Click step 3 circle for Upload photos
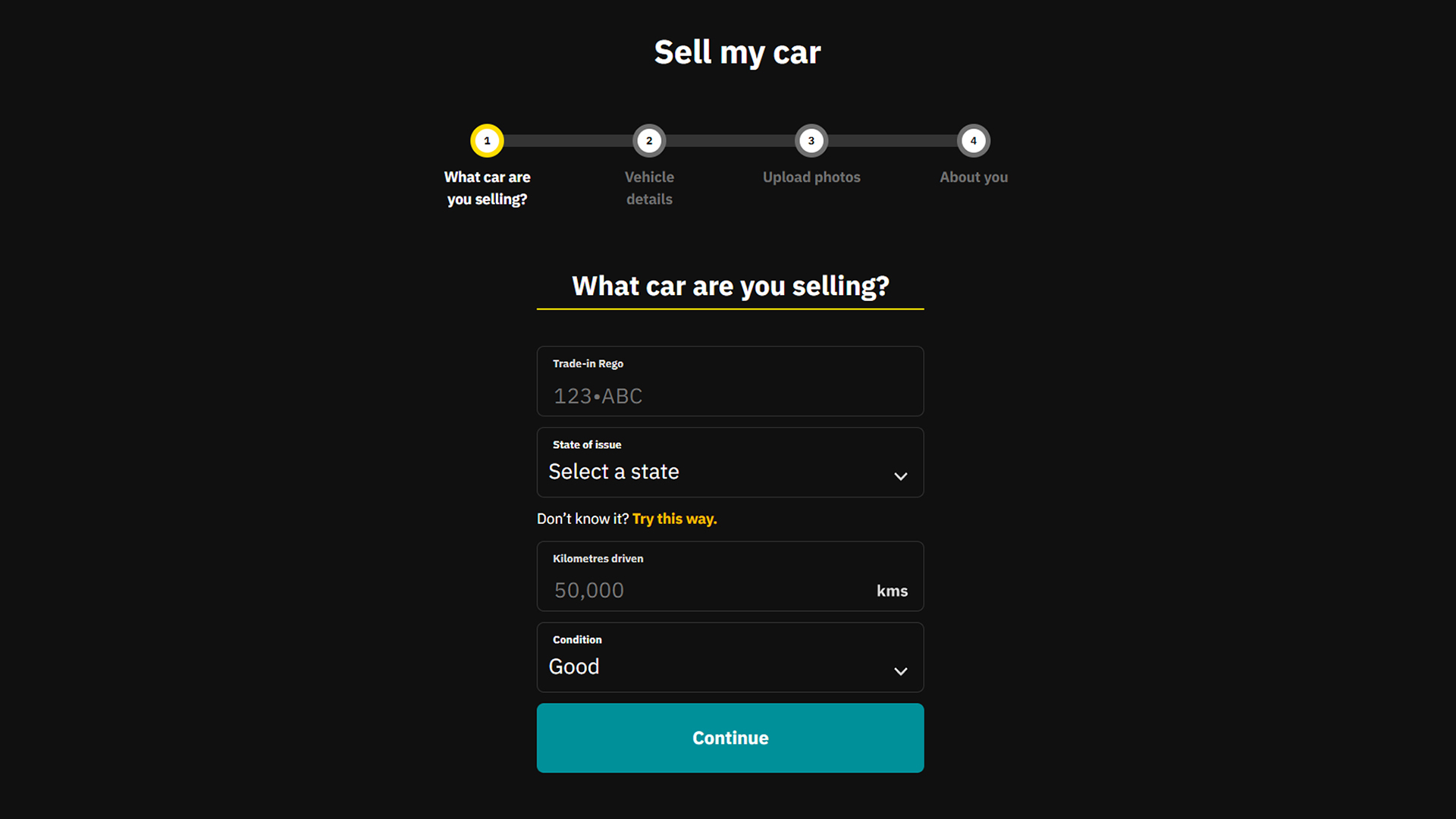The height and width of the screenshot is (819, 1456). pos(811,140)
